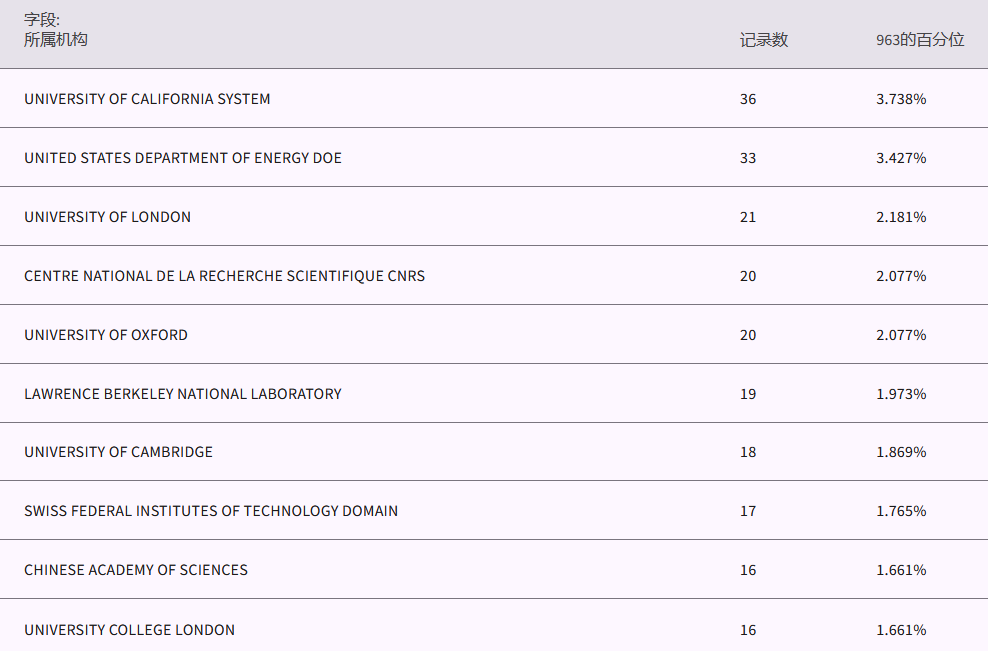This screenshot has height=651, width=988.
Task: Click record count 17 for Swiss Federal Institutes
Action: [748, 511]
